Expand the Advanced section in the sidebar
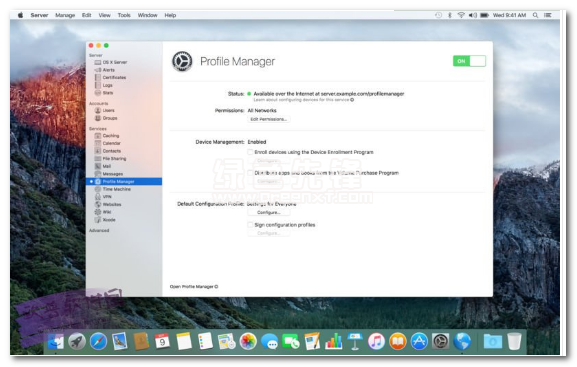Image resolution: width=577 pixels, height=367 pixels. 99,230
